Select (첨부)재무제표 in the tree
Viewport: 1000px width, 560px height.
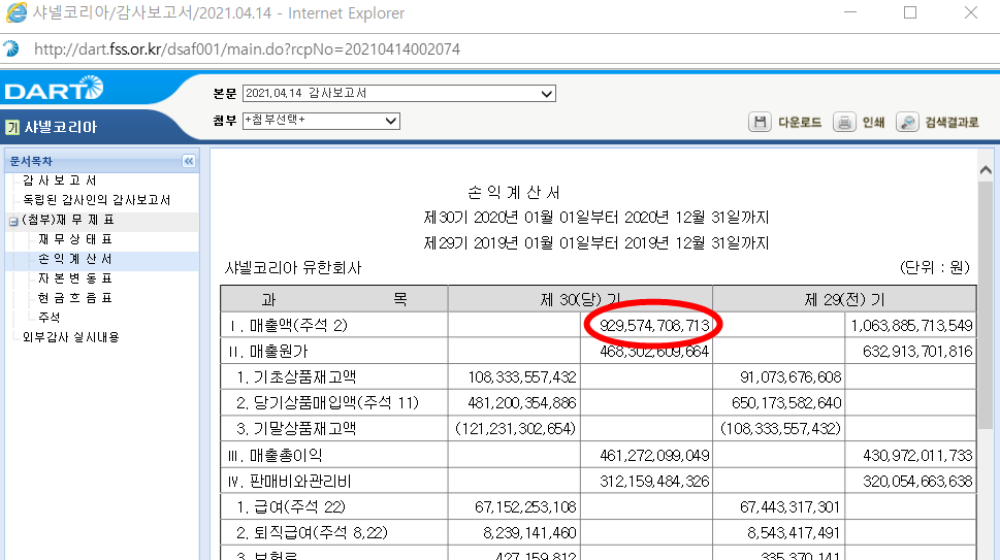pyautogui.click(x=68, y=220)
